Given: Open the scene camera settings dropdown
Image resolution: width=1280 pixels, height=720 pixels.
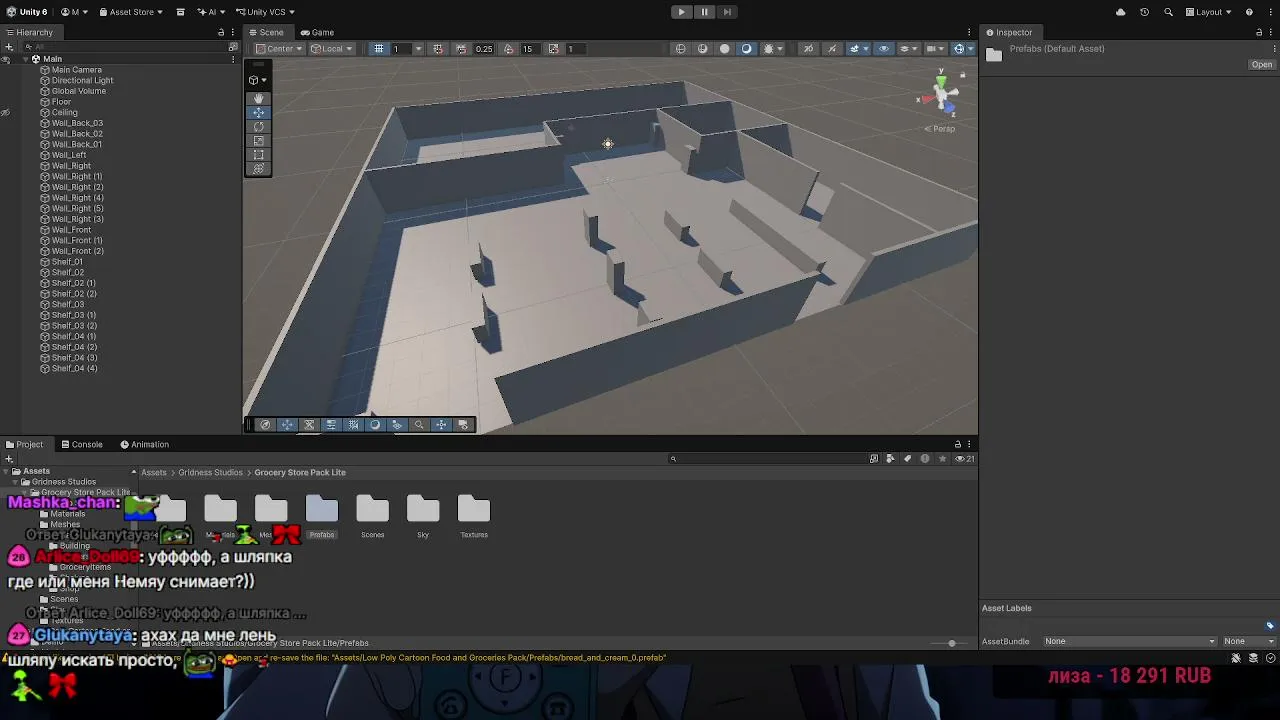Looking at the screenshot, I should [x=935, y=49].
